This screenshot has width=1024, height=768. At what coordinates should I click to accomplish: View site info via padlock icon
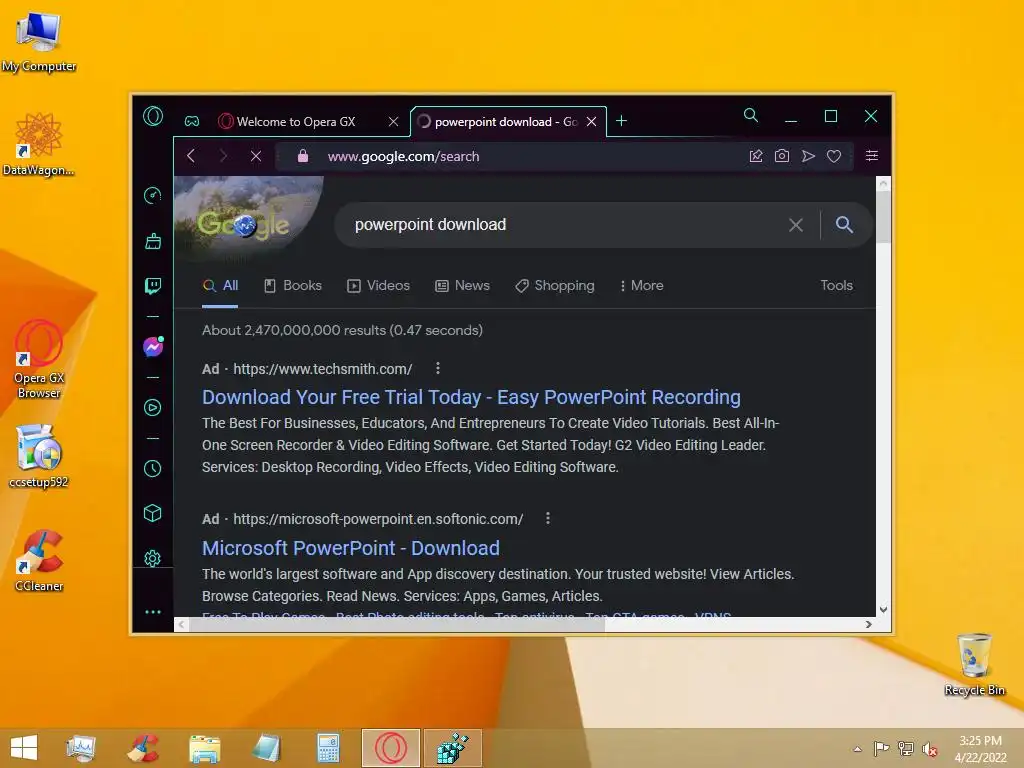pos(302,155)
